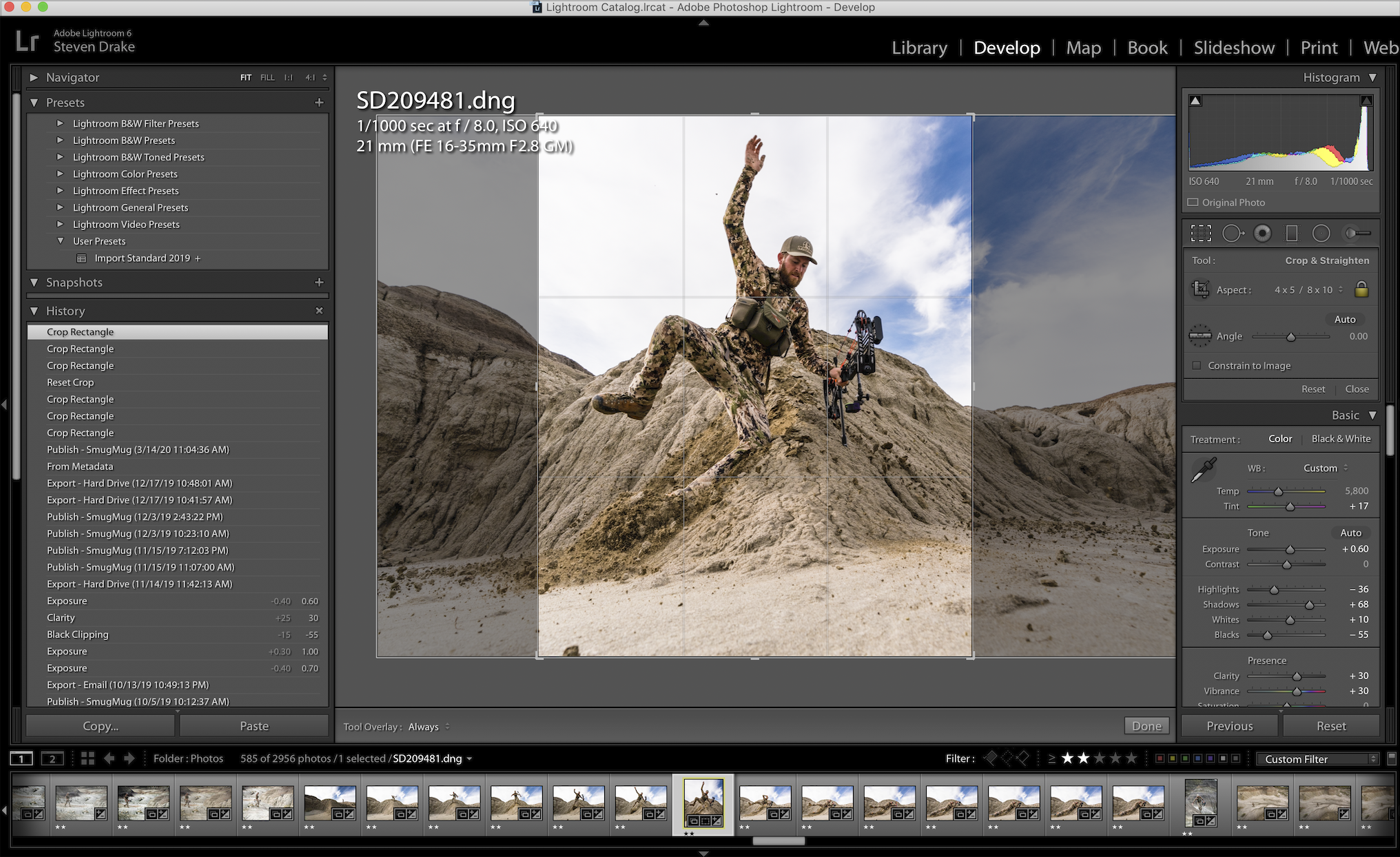1400x857 pixels.
Task: Collapse the User Presets folder
Action: 60,241
